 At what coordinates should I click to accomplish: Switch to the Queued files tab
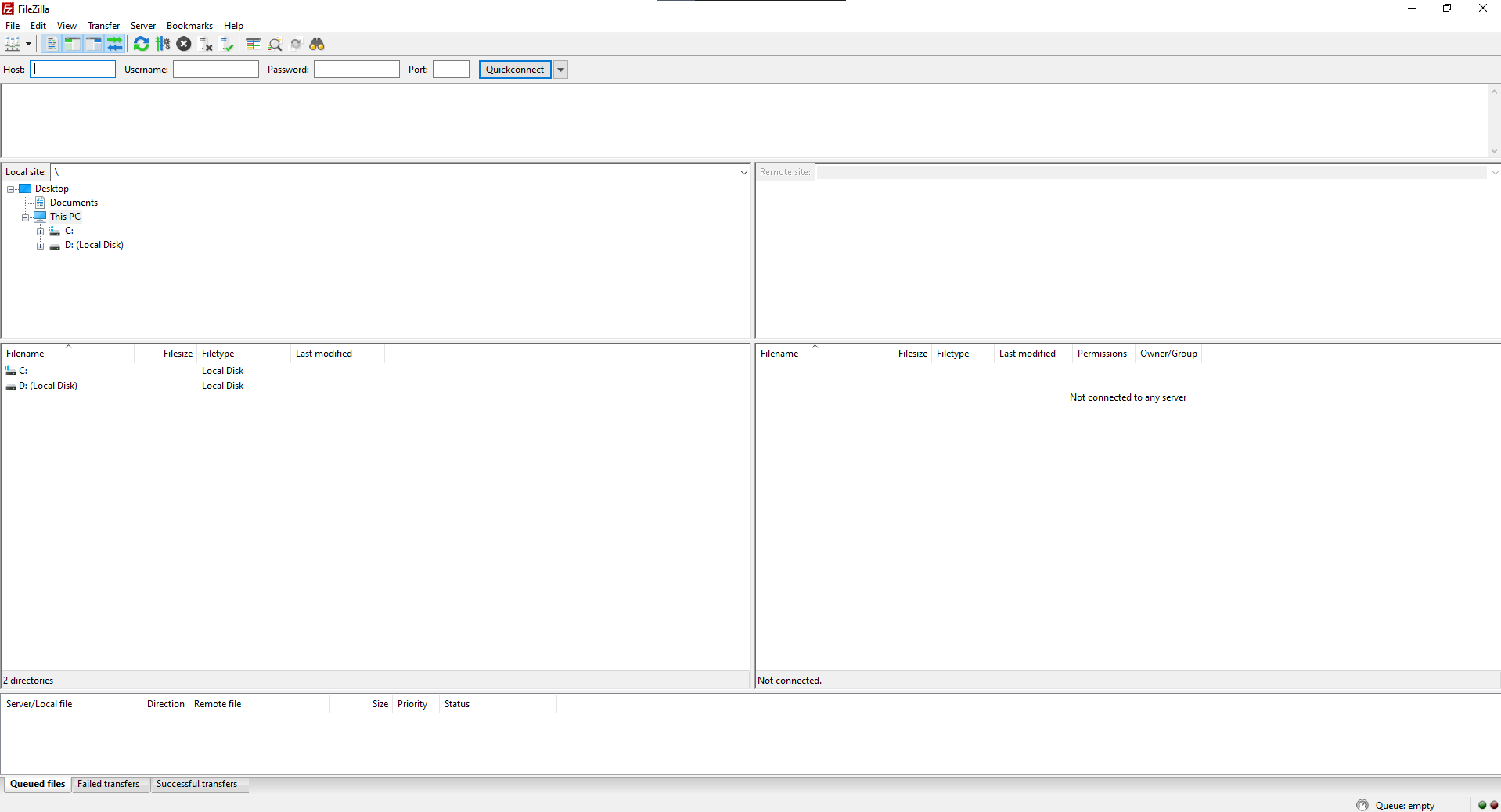click(38, 784)
